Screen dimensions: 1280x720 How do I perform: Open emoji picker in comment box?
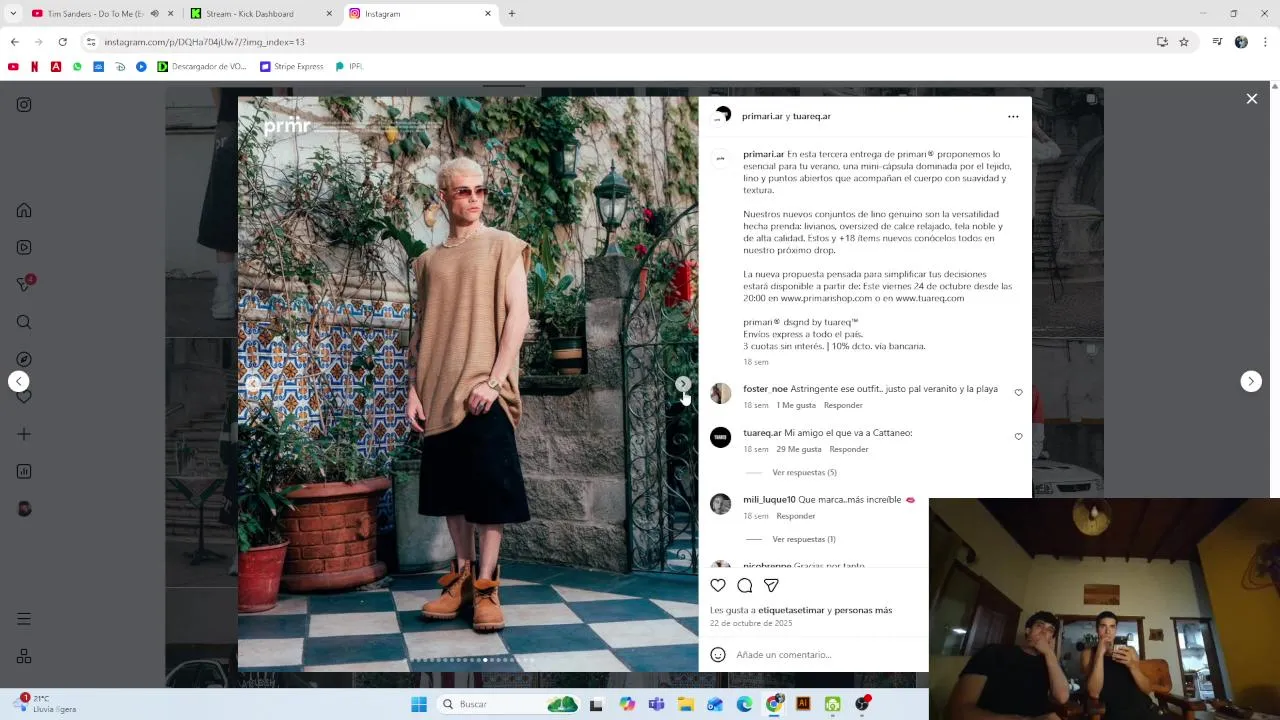718,654
